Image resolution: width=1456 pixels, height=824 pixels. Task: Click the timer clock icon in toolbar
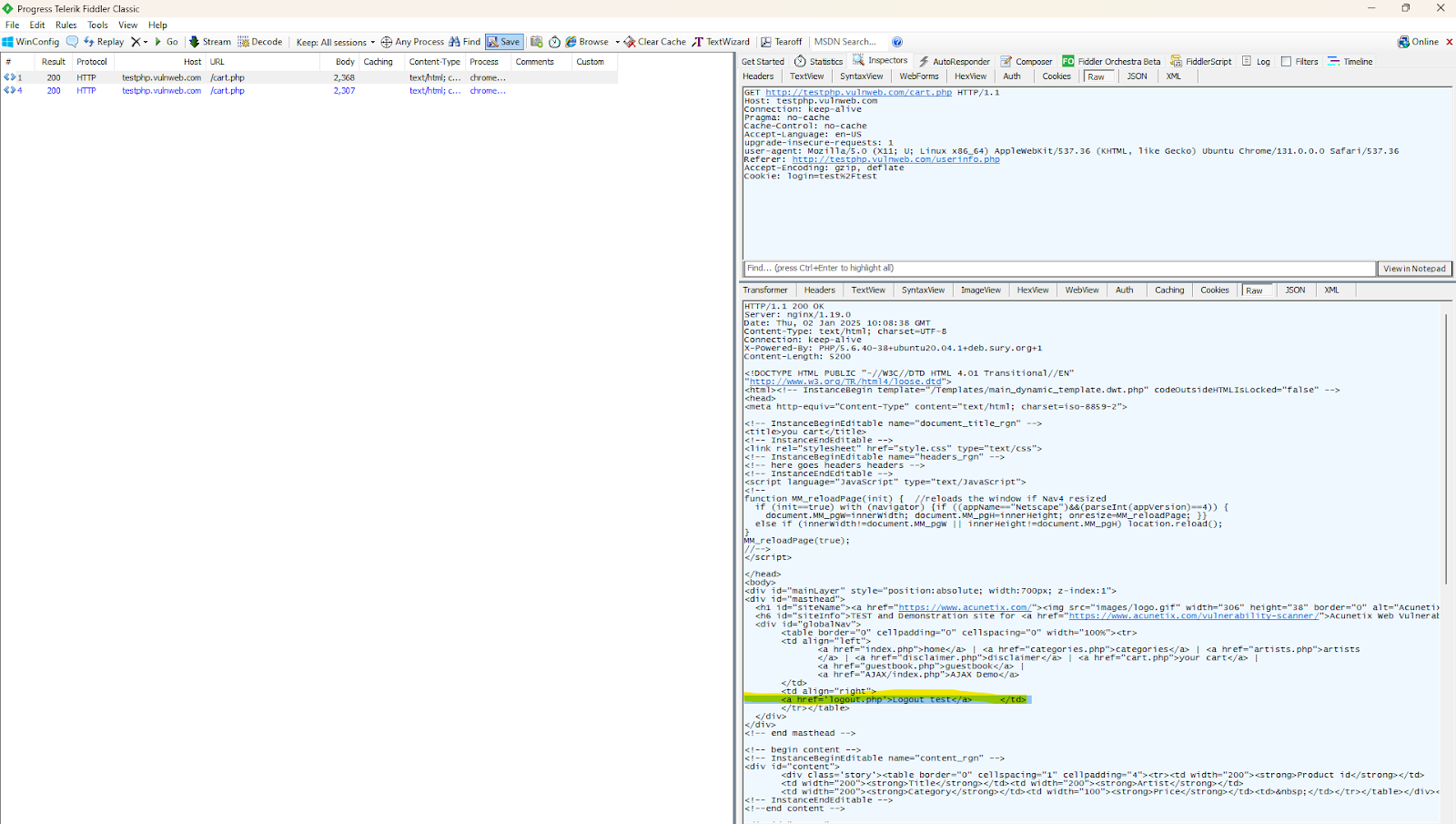tap(554, 42)
